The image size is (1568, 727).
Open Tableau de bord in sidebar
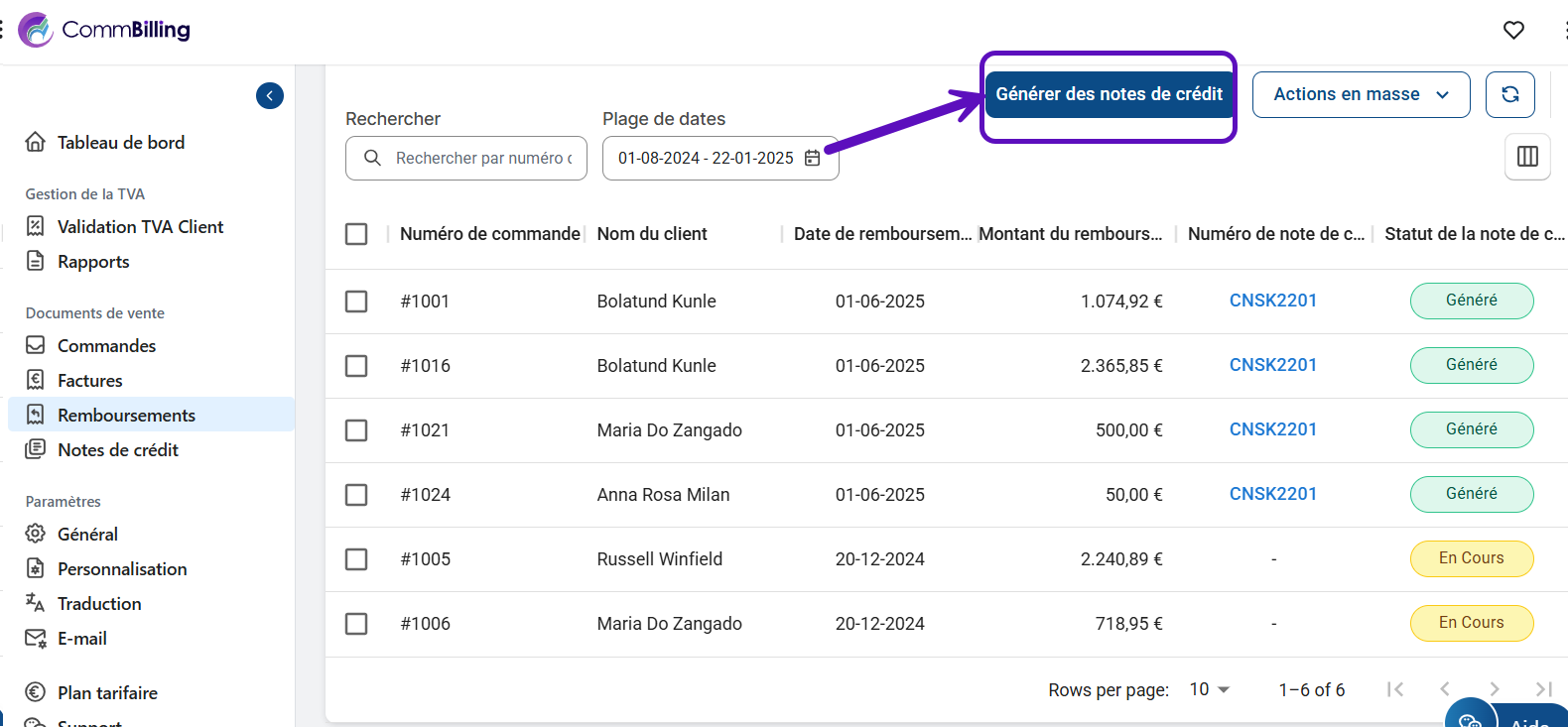[x=120, y=143]
